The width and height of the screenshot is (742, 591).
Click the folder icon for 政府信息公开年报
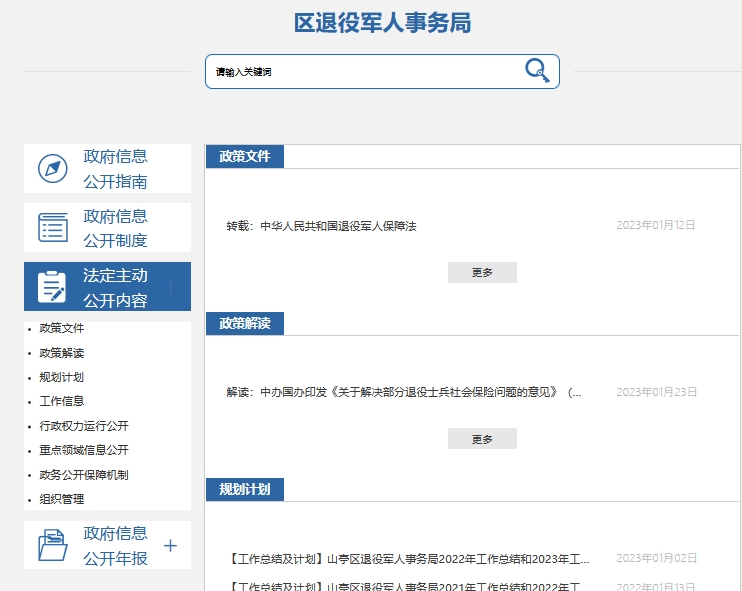(53, 545)
